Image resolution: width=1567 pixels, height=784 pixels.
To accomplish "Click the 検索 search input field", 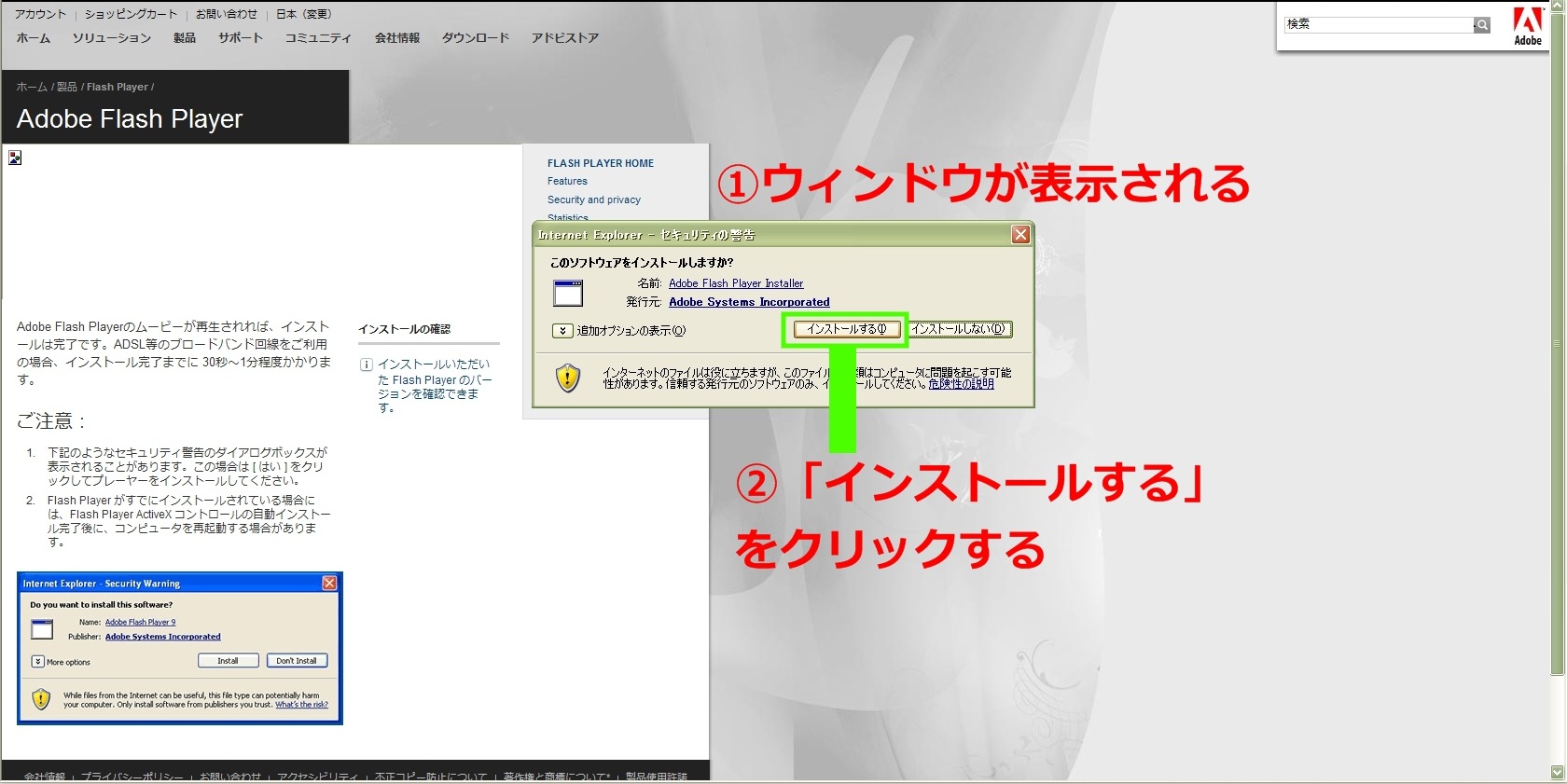I will tap(1379, 24).
